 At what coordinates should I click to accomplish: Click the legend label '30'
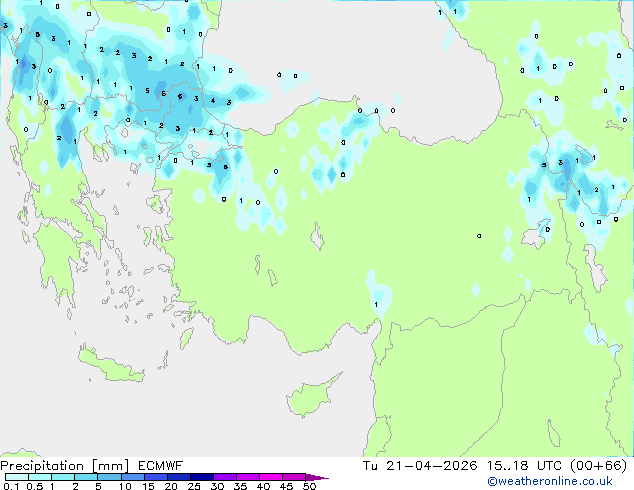click(x=217, y=486)
